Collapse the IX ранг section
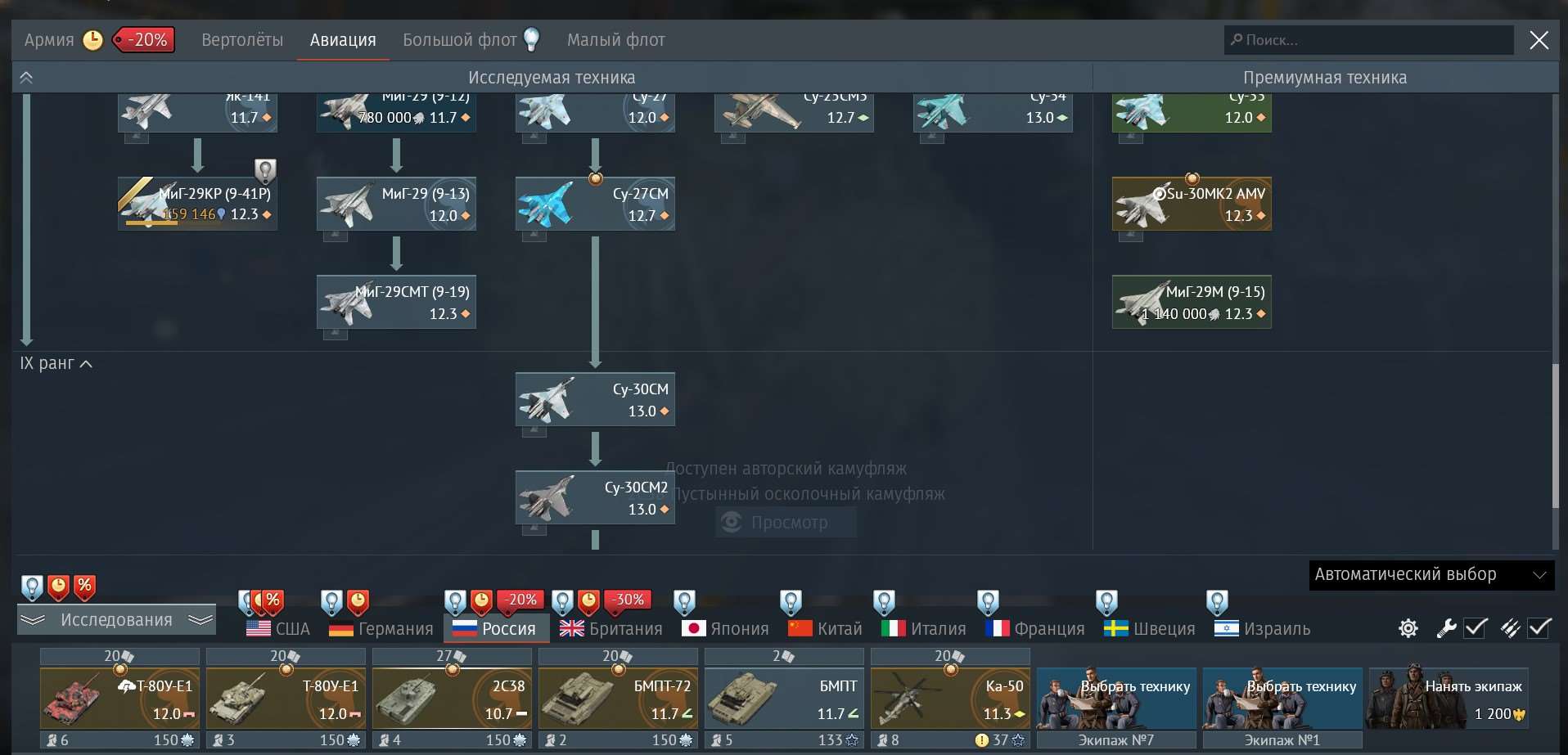Image resolution: width=1568 pixels, height=755 pixels. click(x=56, y=363)
